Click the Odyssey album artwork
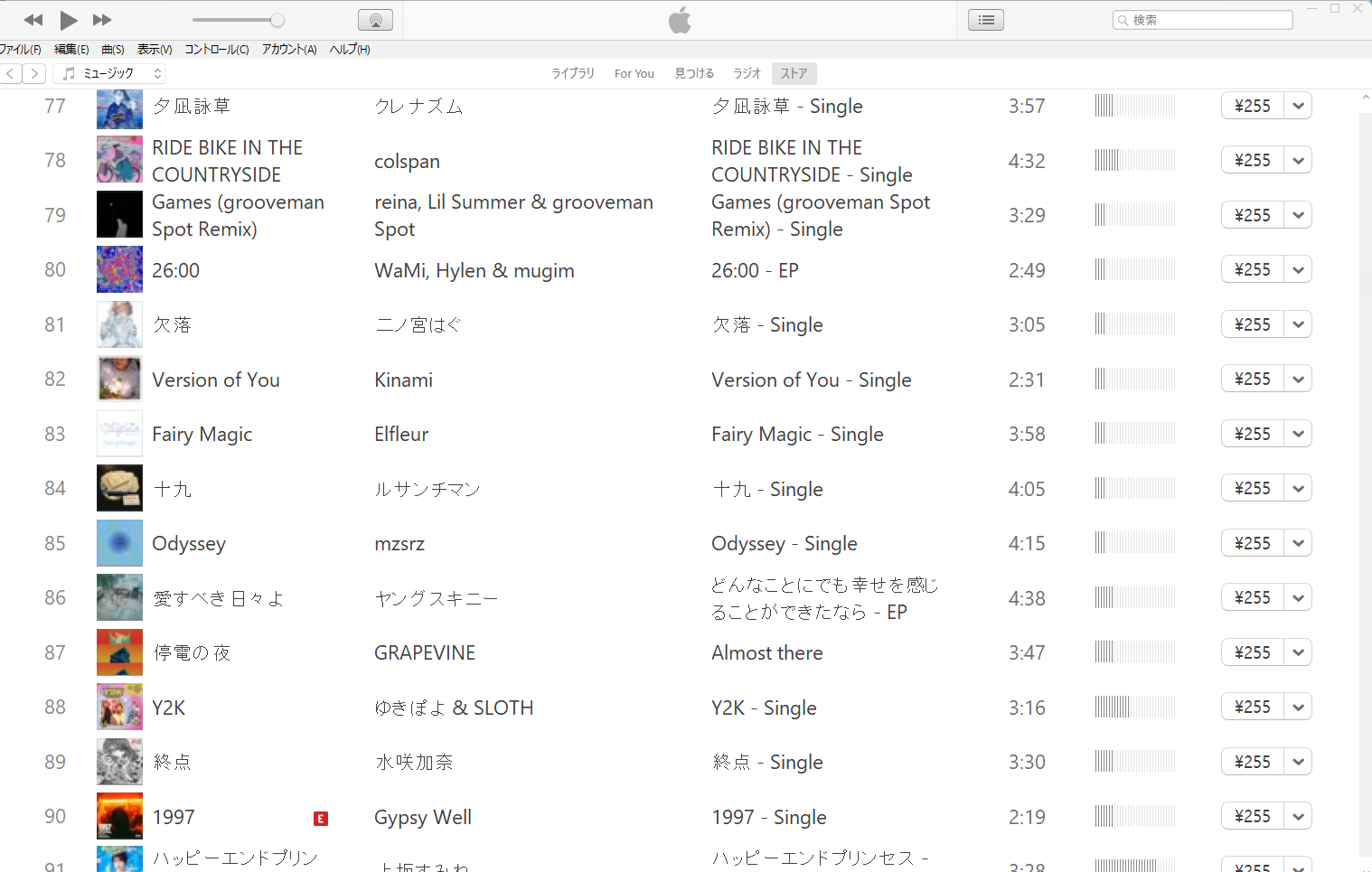This screenshot has width=1372, height=872. click(119, 543)
